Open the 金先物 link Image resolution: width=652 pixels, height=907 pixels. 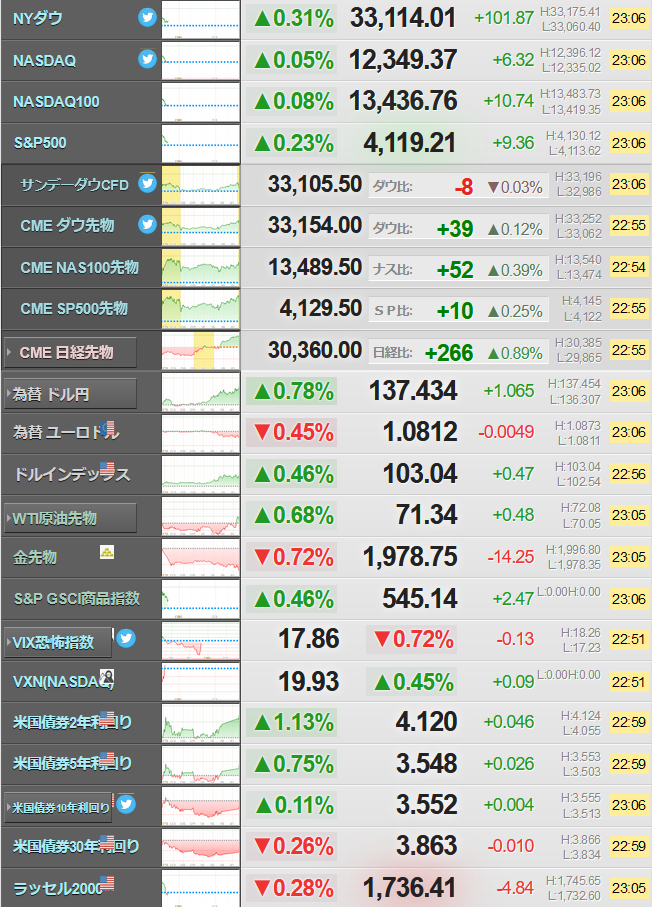click(x=35, y=557)
